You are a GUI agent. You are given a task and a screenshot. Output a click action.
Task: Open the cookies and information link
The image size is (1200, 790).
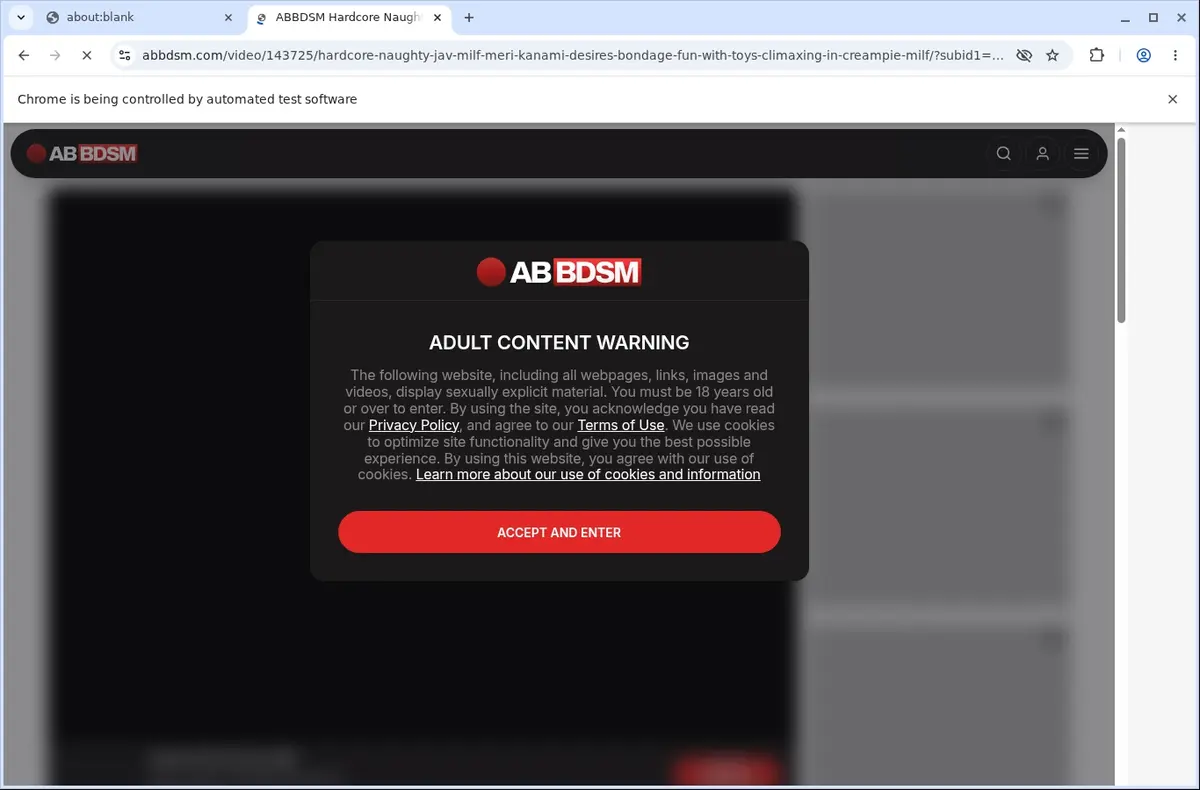pos(588,474)
